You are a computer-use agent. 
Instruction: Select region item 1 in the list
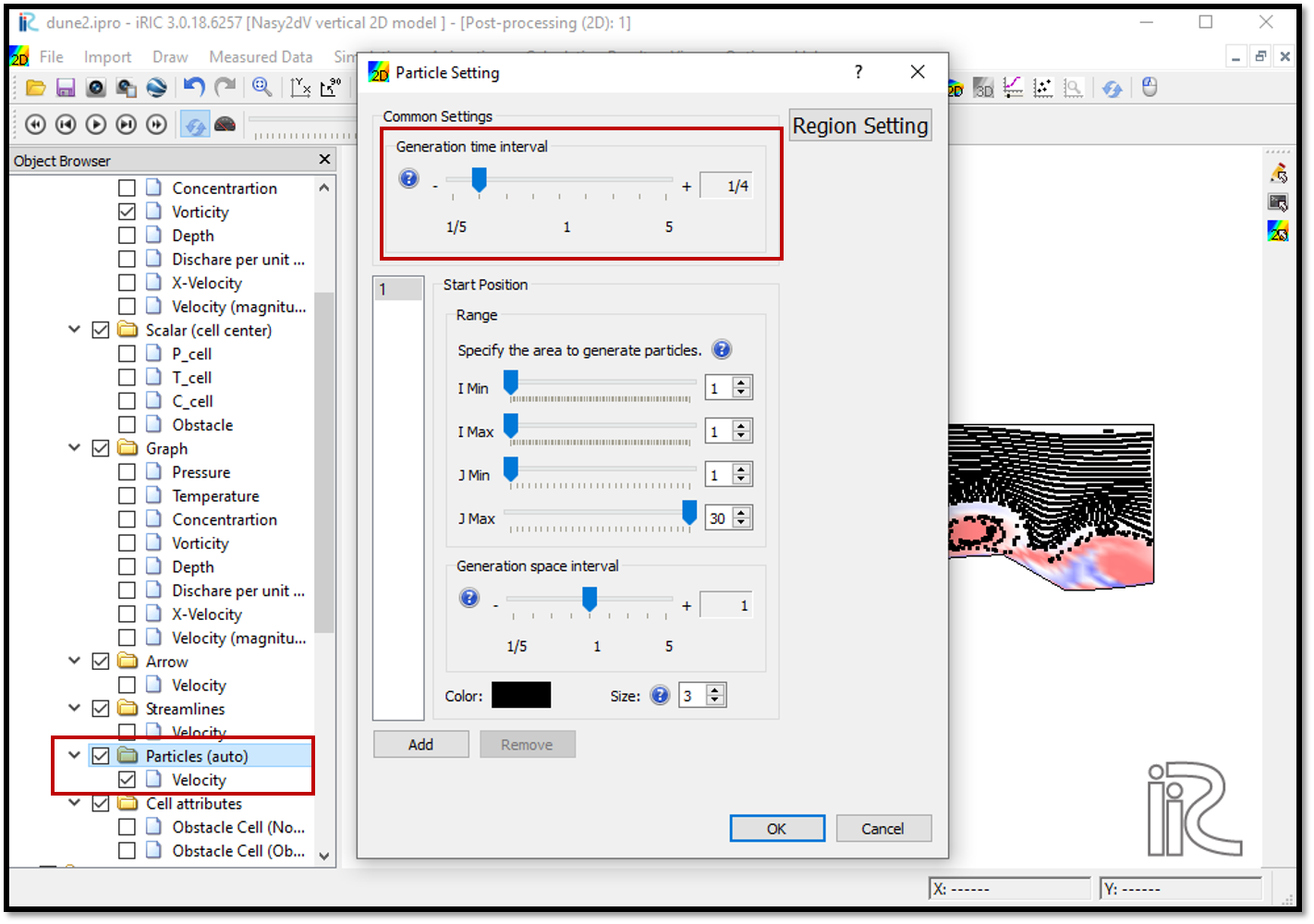pos(398,289)
